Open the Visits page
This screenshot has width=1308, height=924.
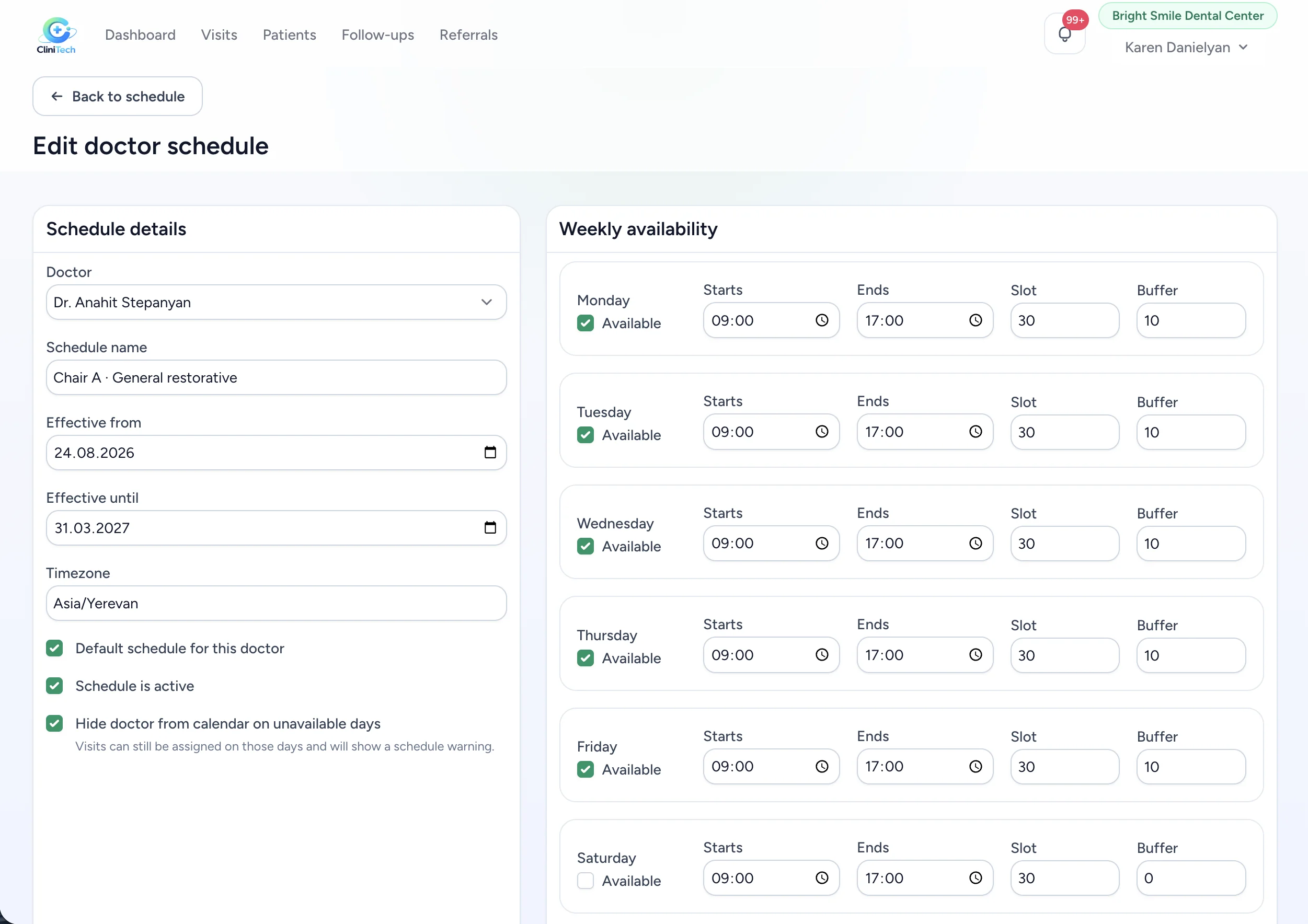[220, 34]
